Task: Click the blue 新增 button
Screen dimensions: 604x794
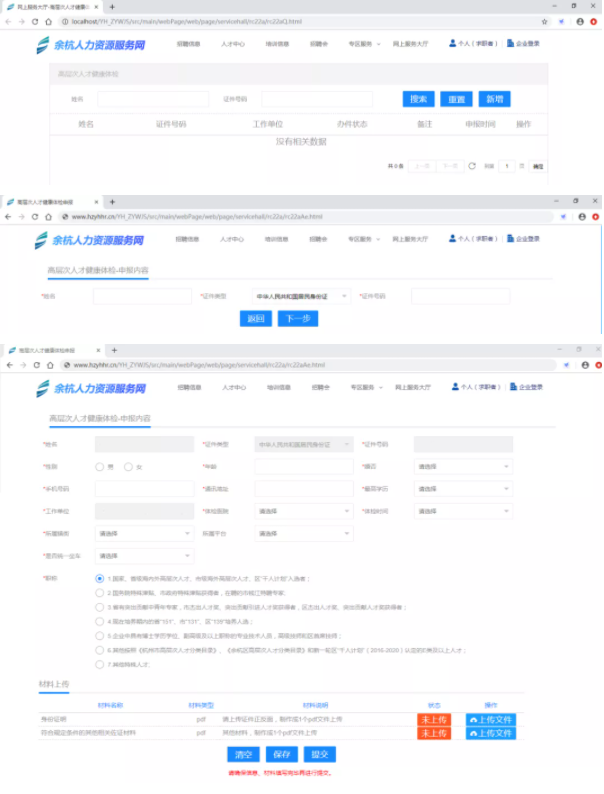Action: click(x=493, y=99)
